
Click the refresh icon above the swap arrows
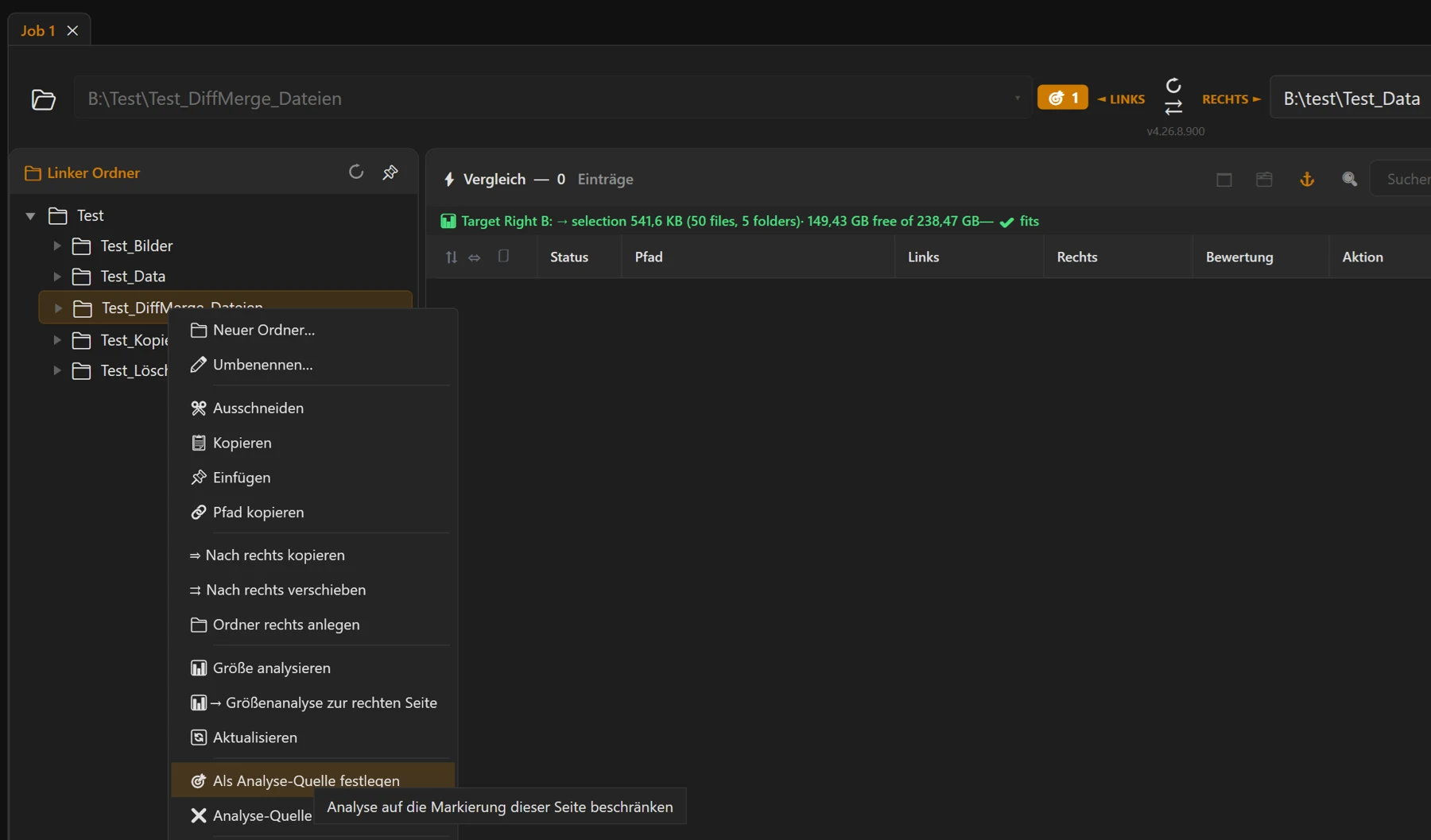[x=1173, y=85]
